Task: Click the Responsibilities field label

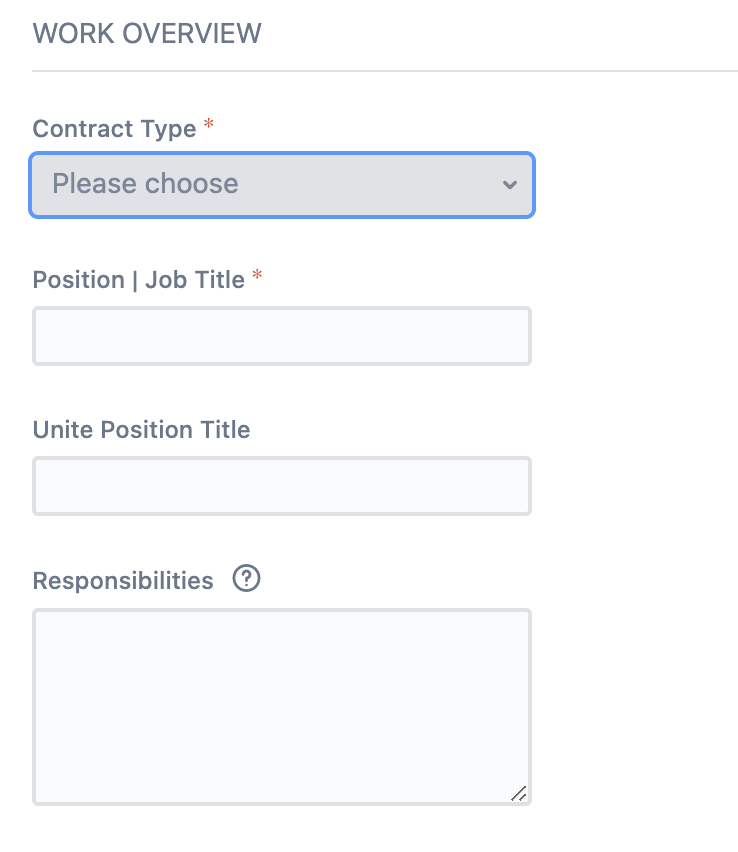Action: click(123, 581)
